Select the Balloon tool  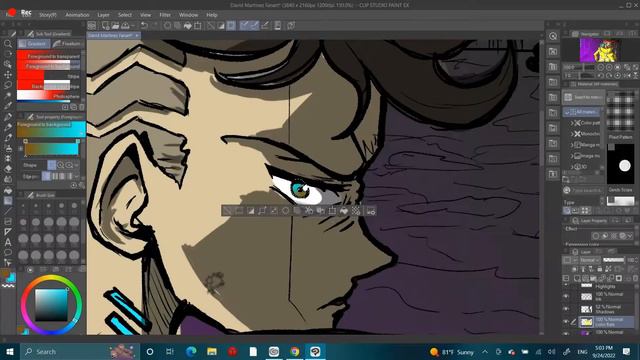(x=8, y=252)
